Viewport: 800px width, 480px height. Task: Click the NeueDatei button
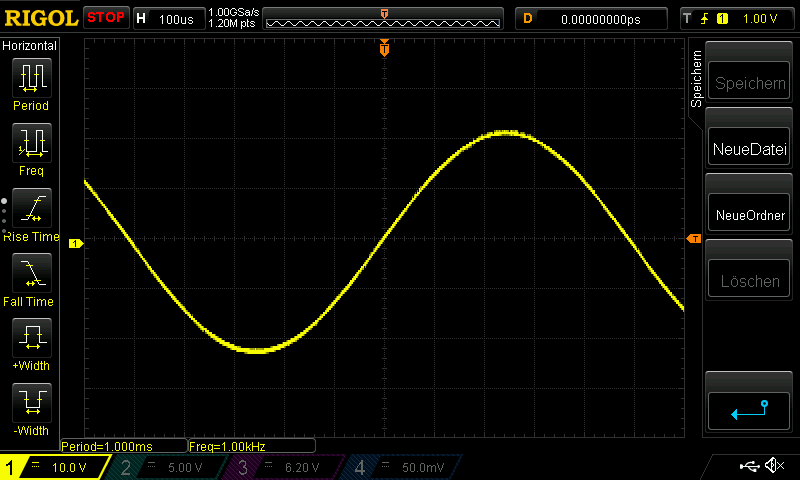[749, 148]
